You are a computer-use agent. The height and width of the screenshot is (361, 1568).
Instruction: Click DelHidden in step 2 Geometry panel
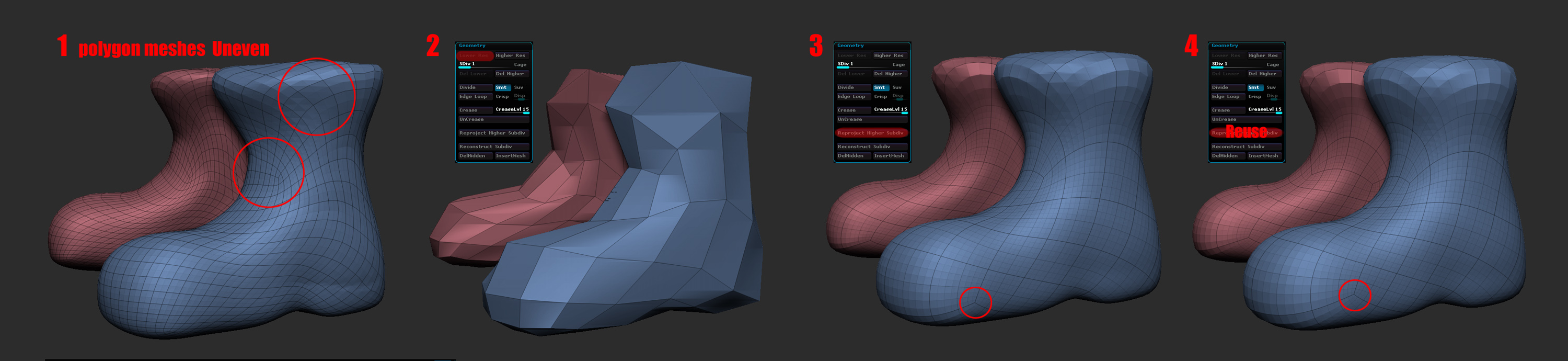click(476, 156)
